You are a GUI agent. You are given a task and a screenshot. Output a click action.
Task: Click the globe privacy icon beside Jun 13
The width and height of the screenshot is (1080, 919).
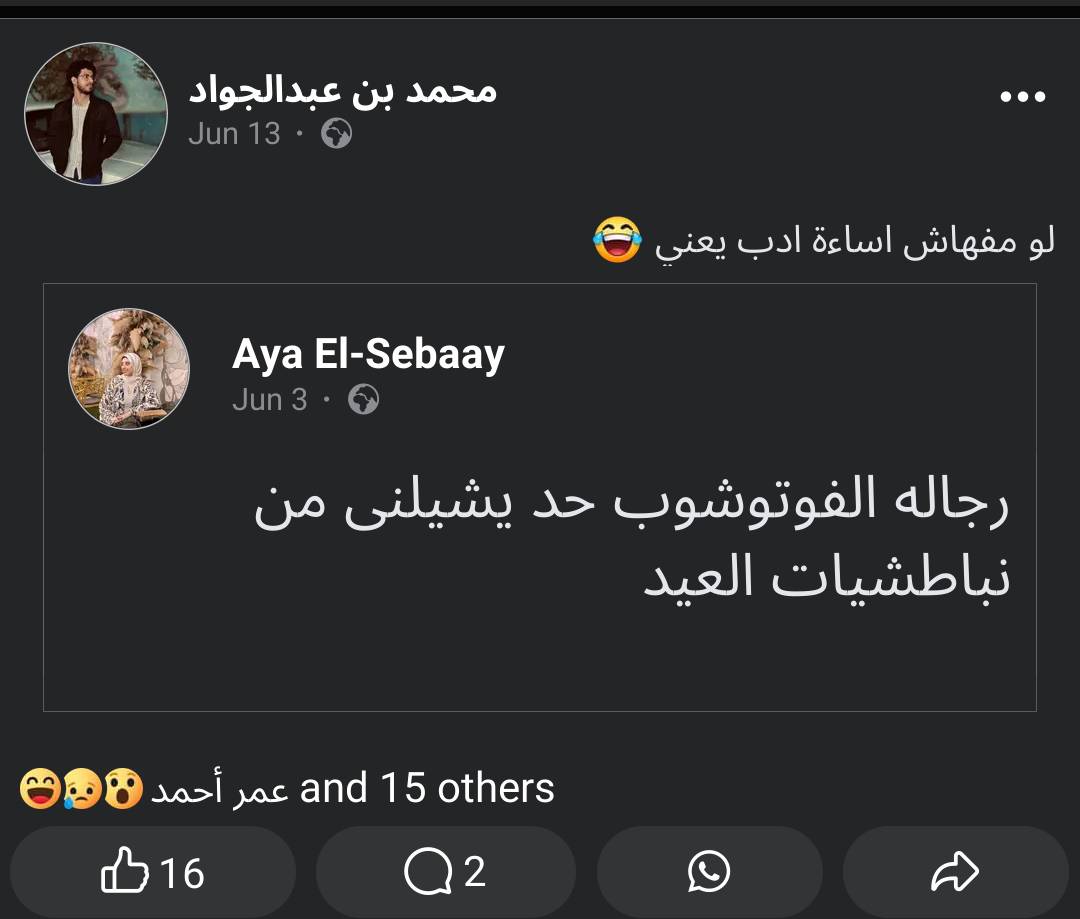(337, 134)
